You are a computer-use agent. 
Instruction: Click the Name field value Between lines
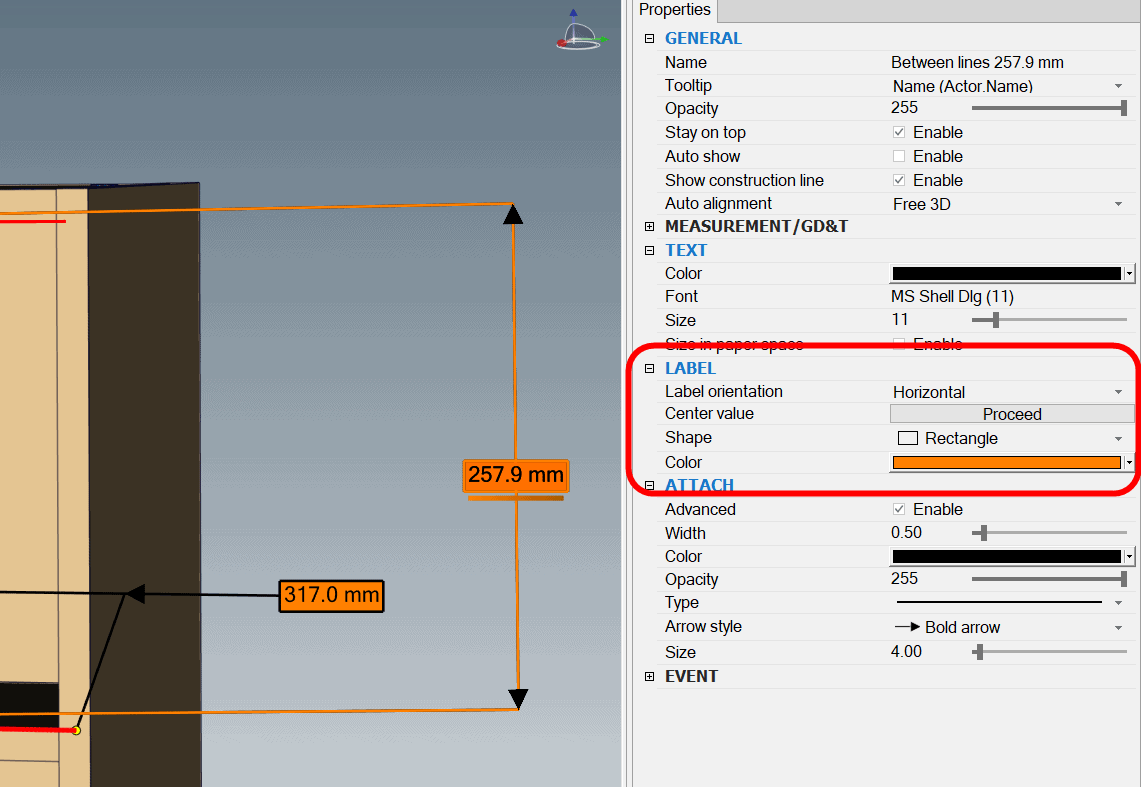(977, 63)
